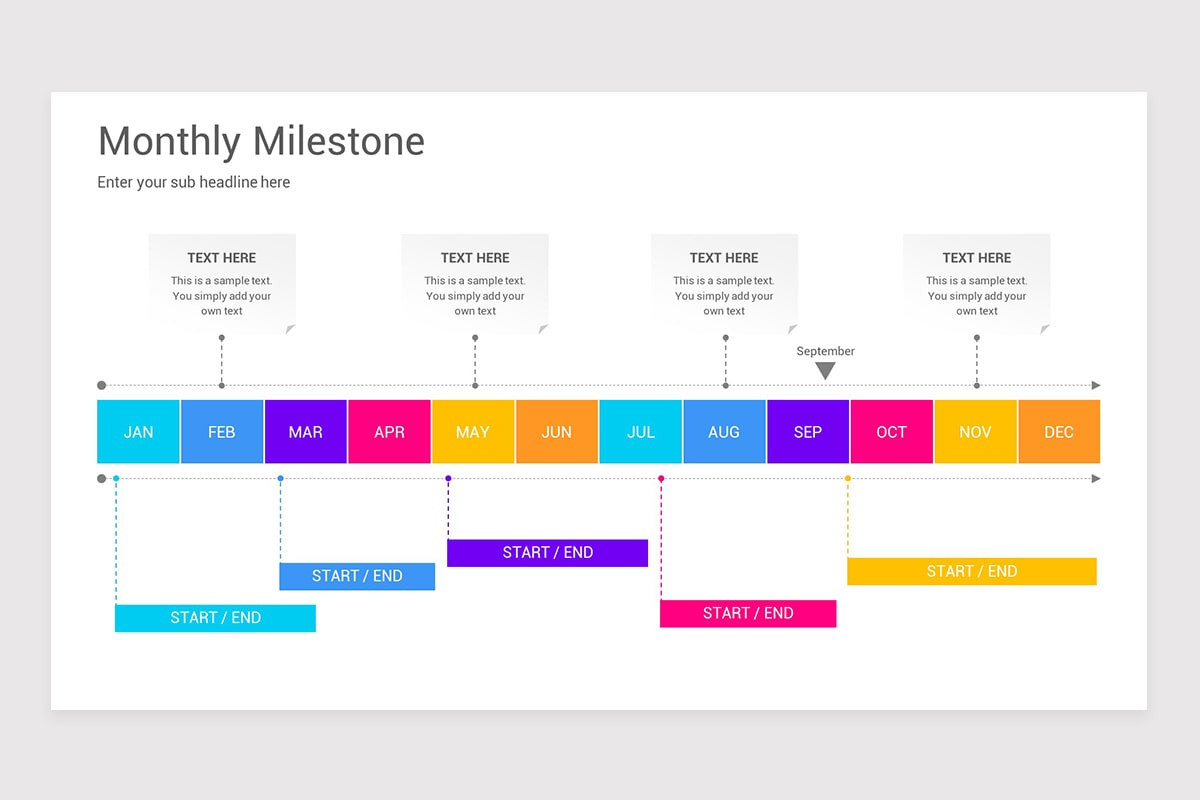Click the blue START / END bar
Viewport: 1200px width, 800px height.
(x=357, y=576)
